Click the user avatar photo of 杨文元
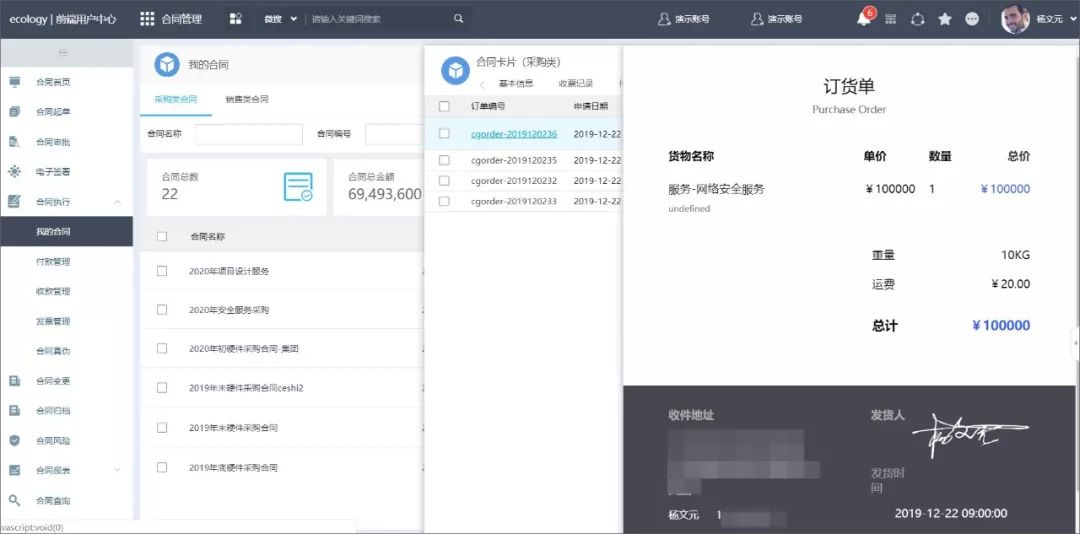Screen dimensions: 1080x534 pos(1015,19)
